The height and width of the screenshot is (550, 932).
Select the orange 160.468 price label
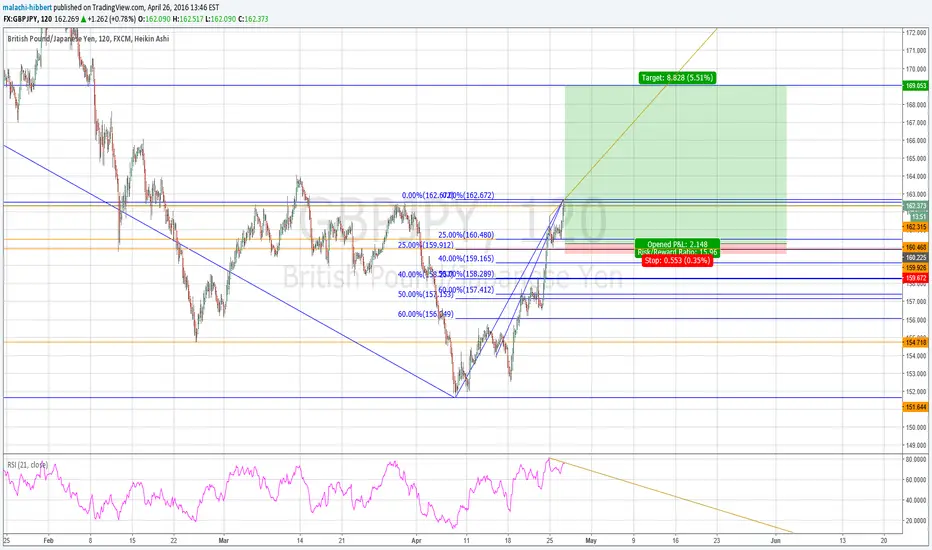[x=915, y=247]
